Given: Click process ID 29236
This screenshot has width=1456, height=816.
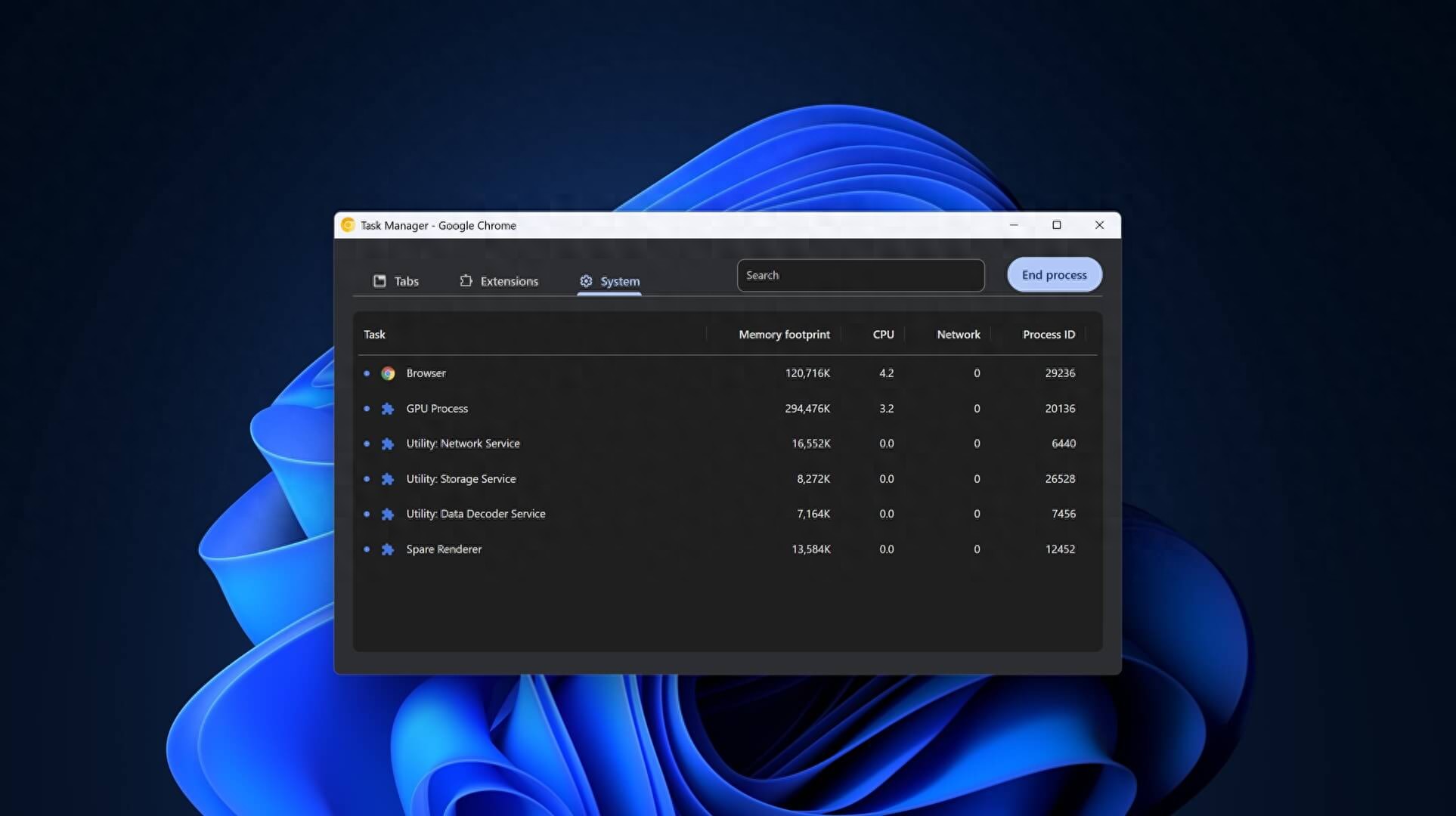Looking at the screenshot, I should pos(1060,373).
